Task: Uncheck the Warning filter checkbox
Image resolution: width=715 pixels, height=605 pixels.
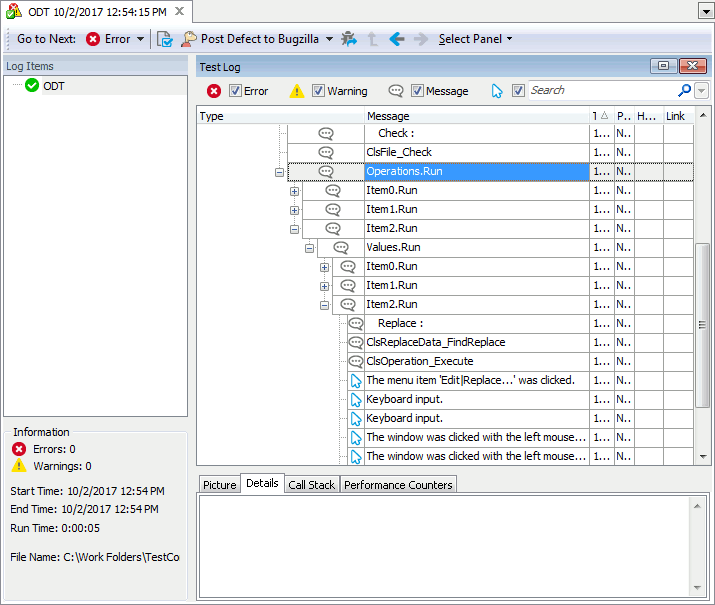Action: coord(318,91)
